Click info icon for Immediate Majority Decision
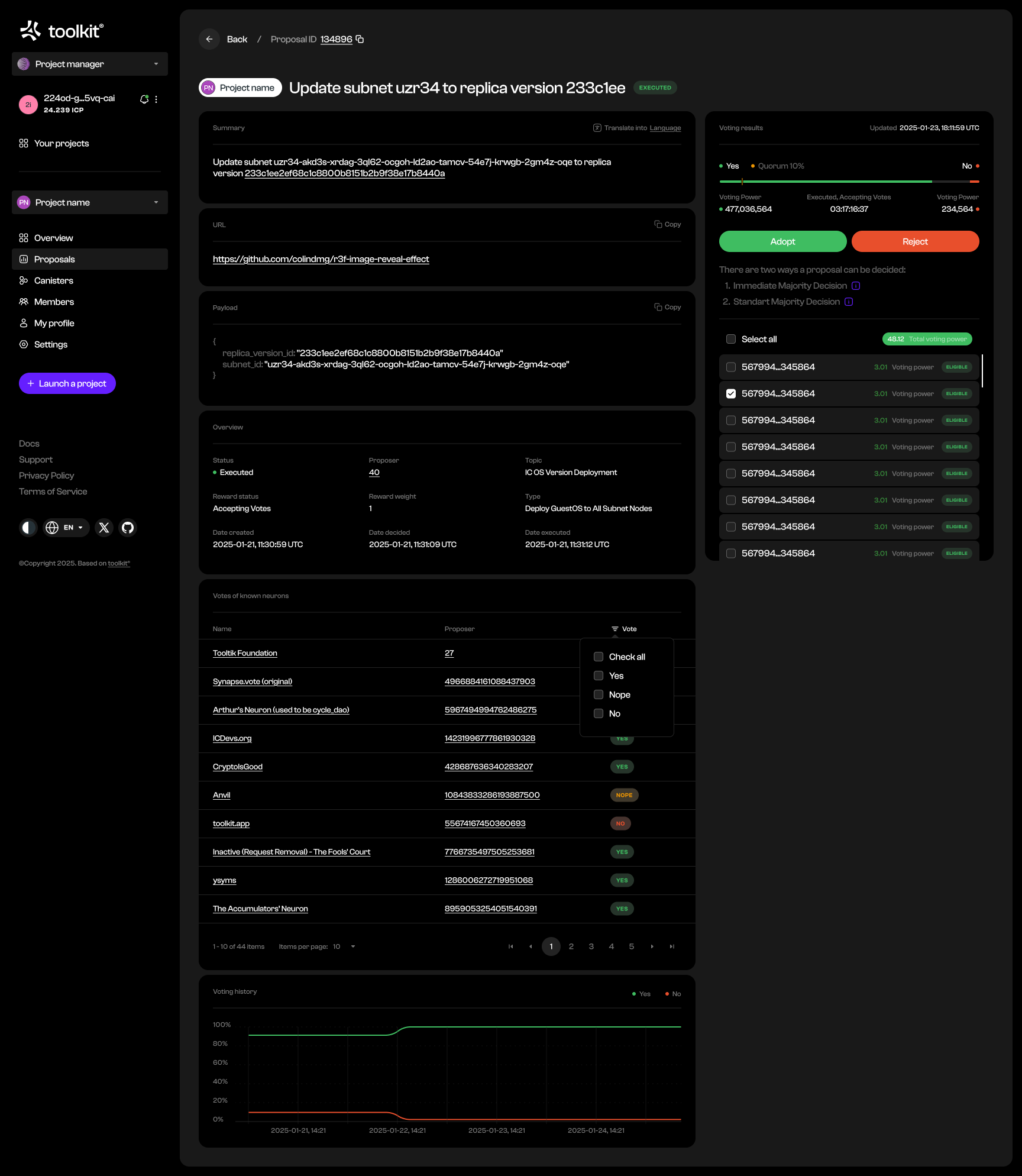1022x1176 pixels. [x=856, y=286]
